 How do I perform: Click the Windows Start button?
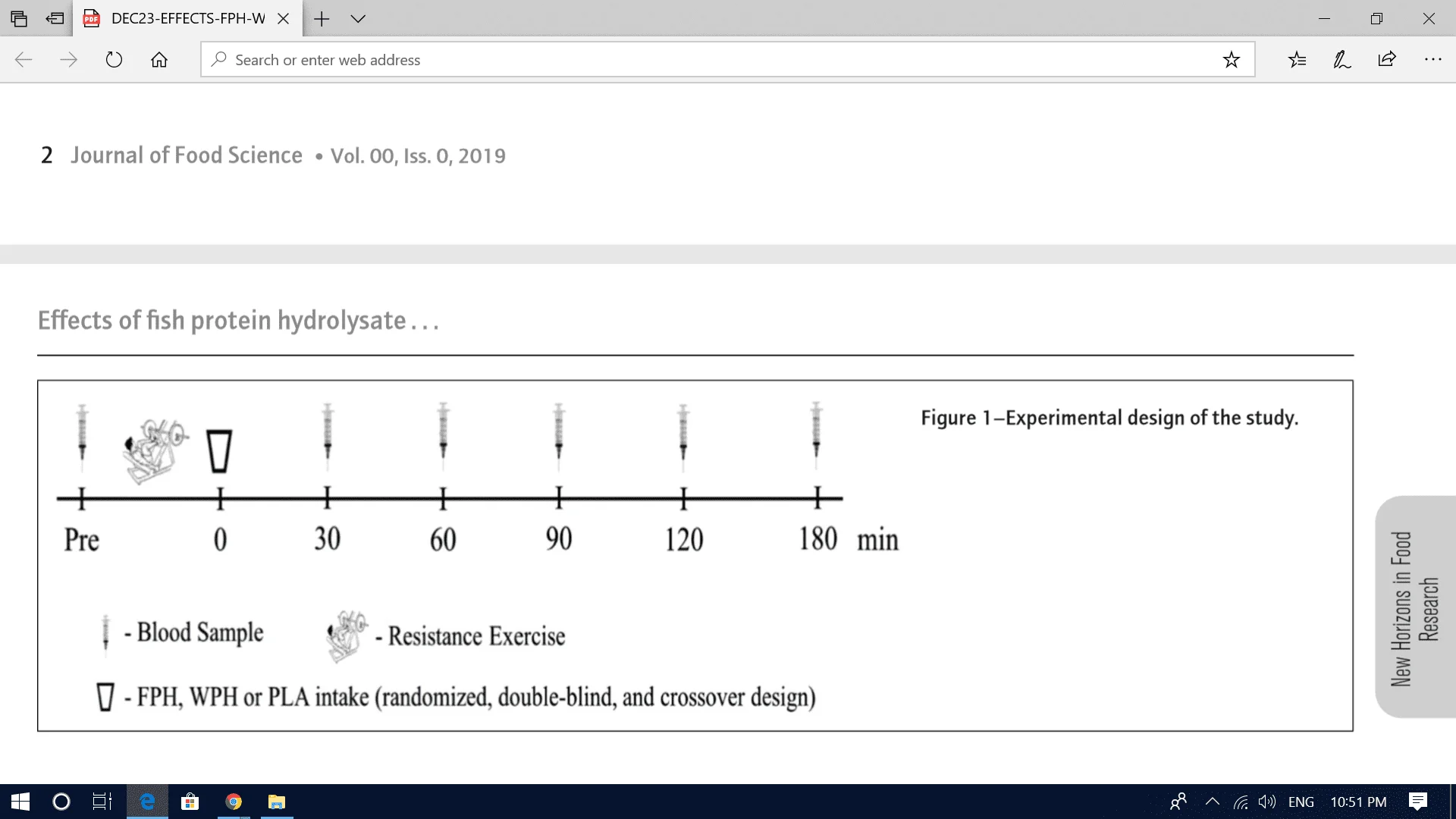[x=17, y=801]
